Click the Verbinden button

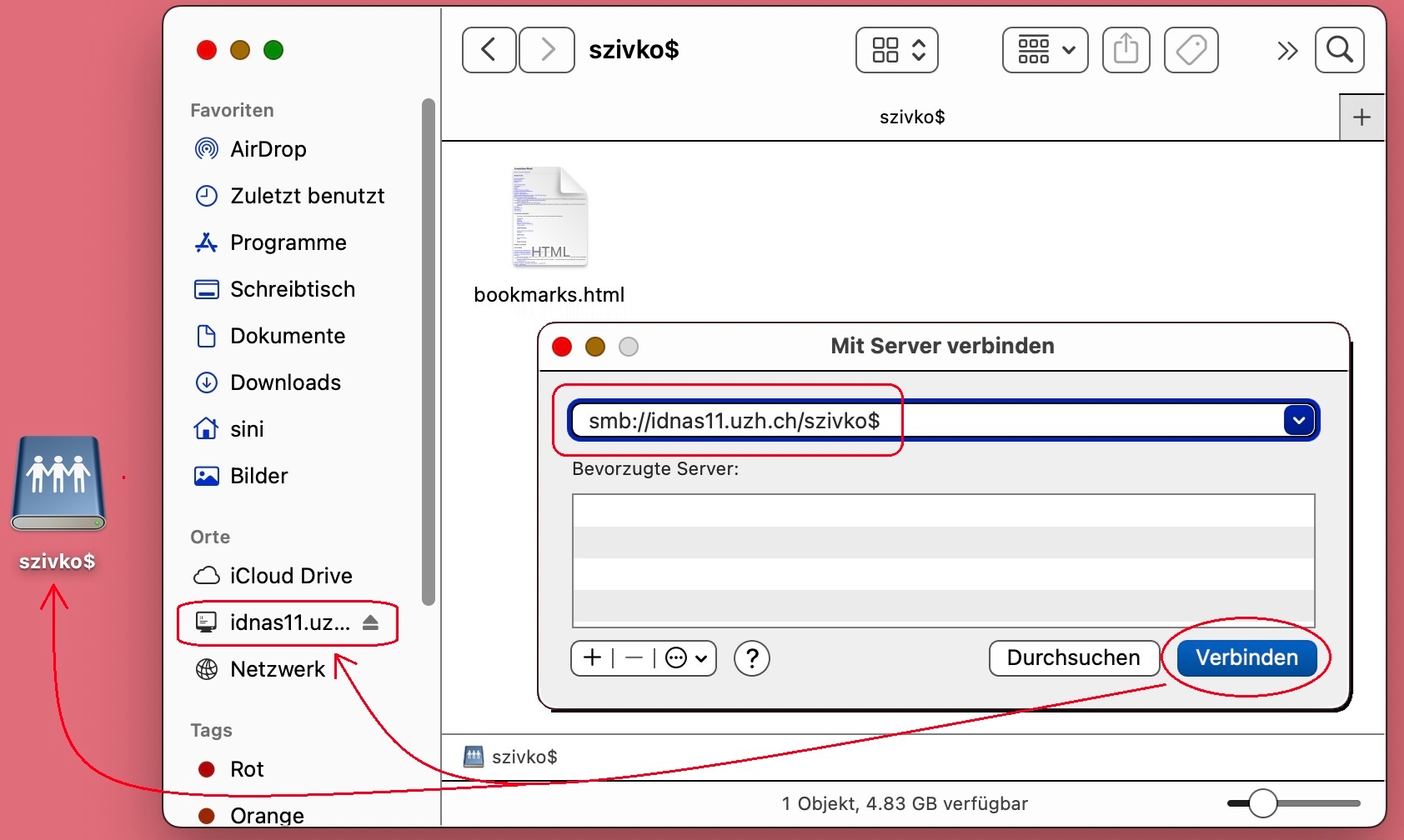pos(1246,657)
